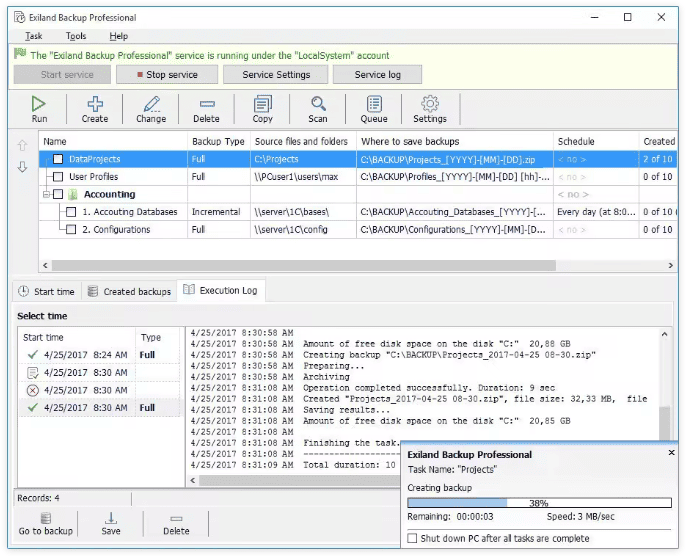The image size is (686, 556).
Task: Switch to the Start time tab
Action: (47, 291)
